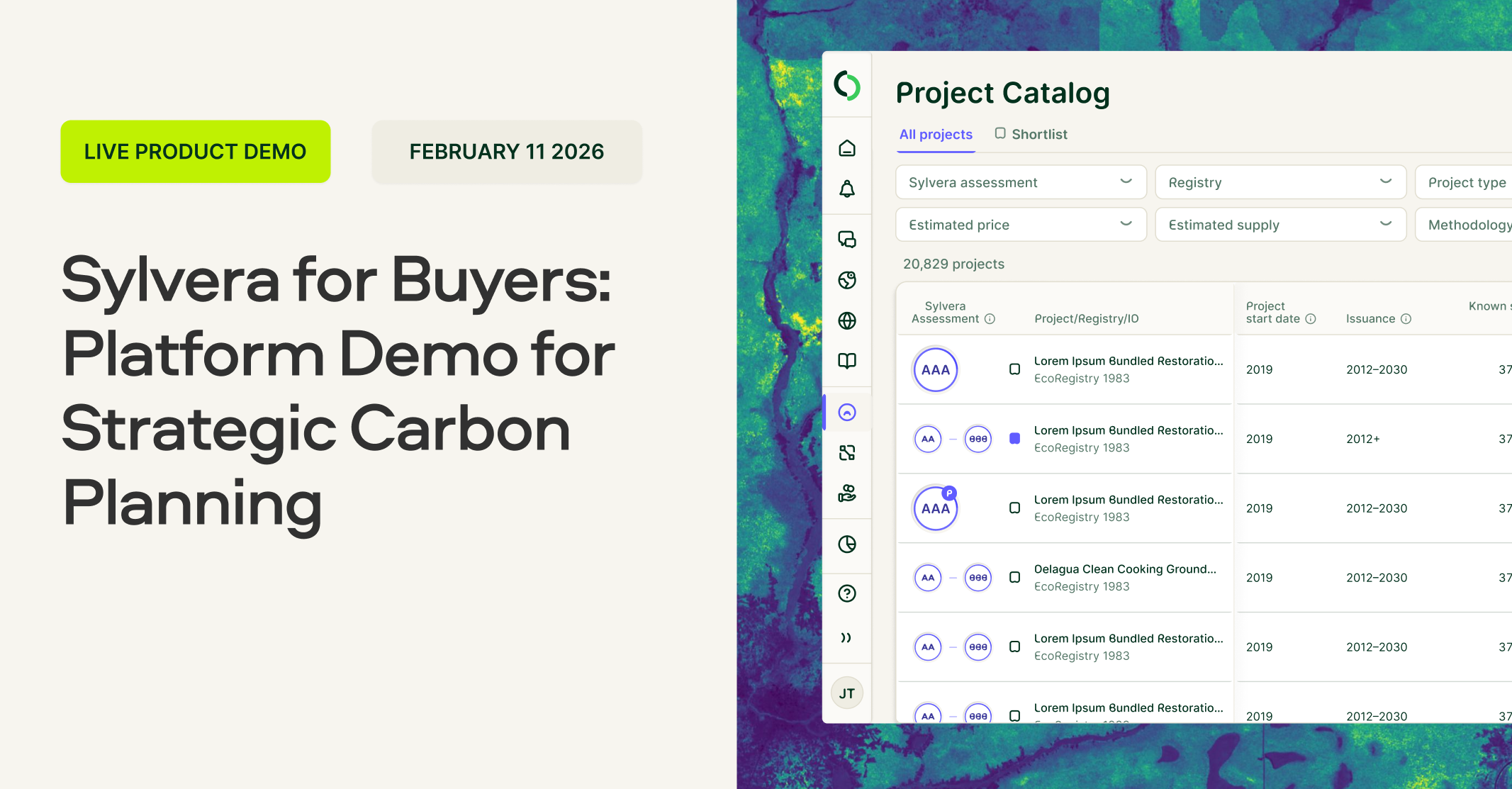Open the open-book library icon
The width and height of the screenshot is (1512, 789).
coord(846,361)
